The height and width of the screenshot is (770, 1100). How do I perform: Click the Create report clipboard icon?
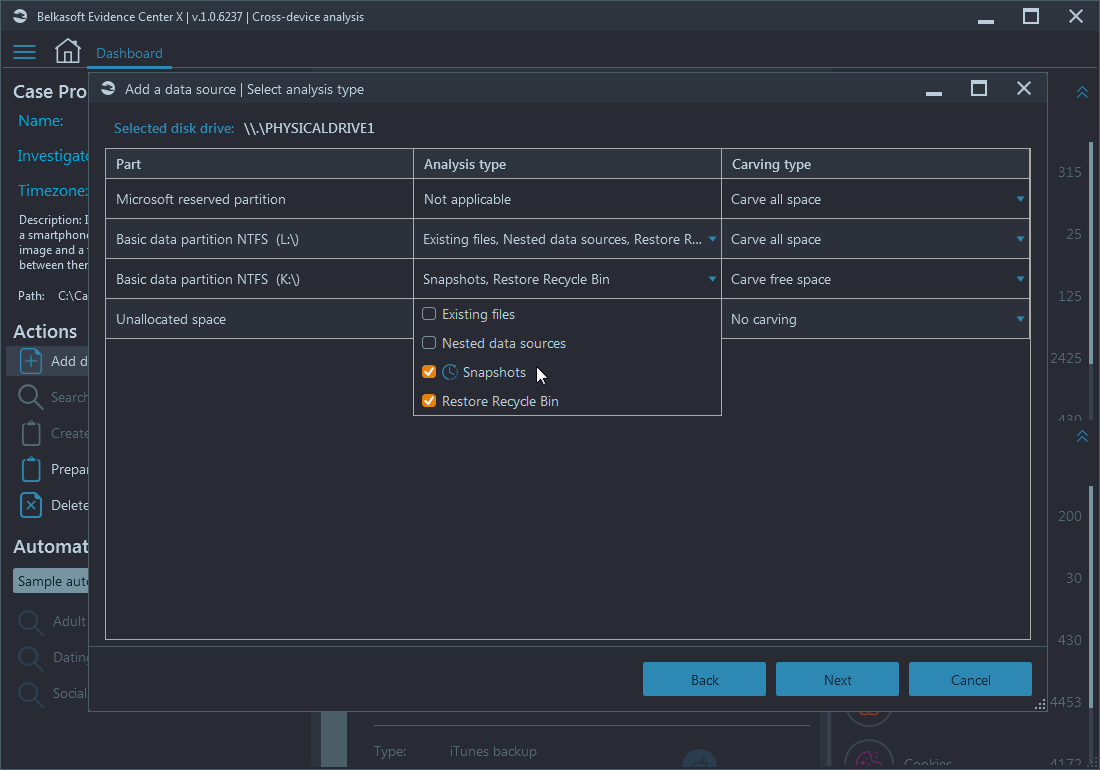click(31, 433)
